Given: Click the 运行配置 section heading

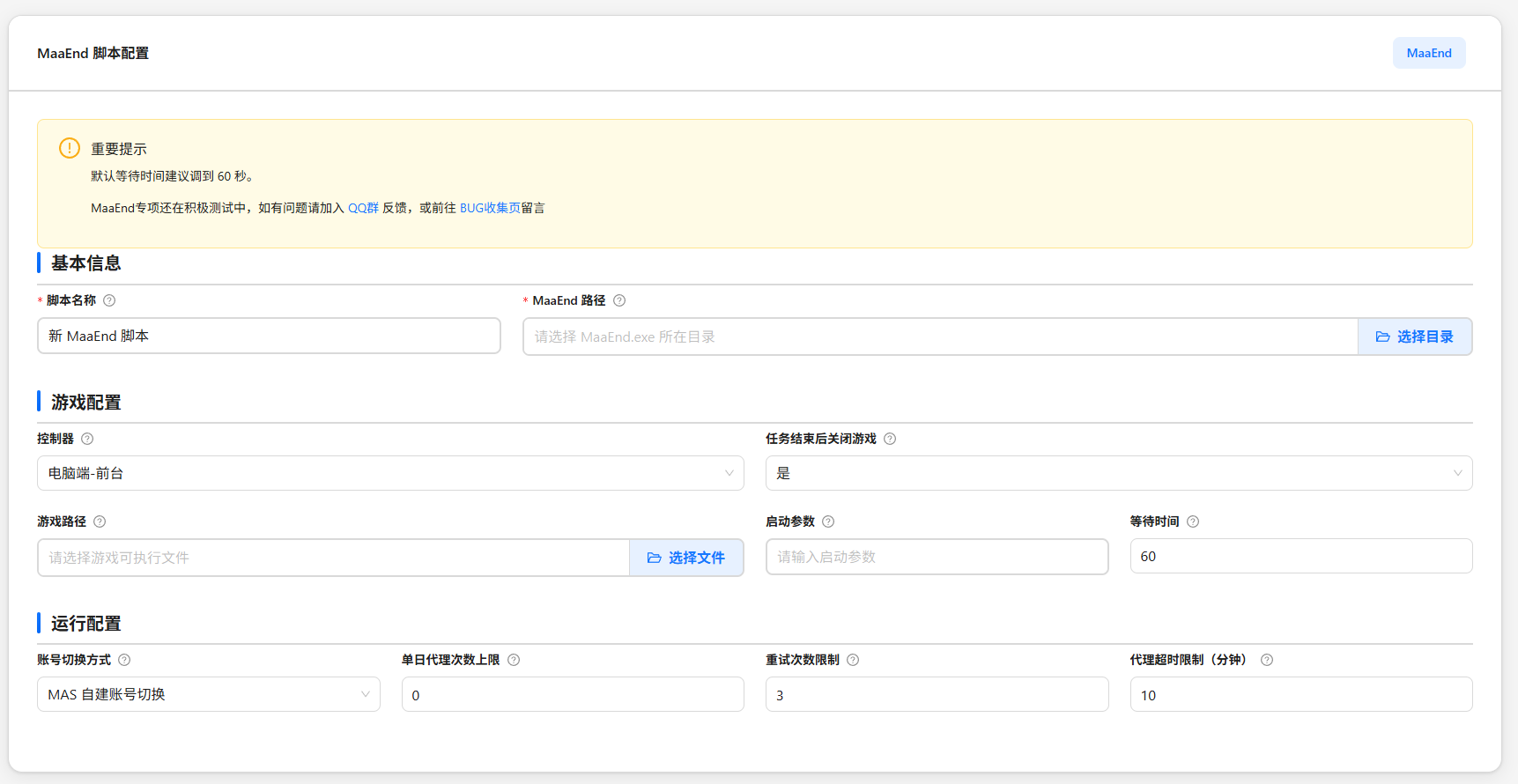Looking at the screenshot, I should pyautogui.click(x=85, y=623).
